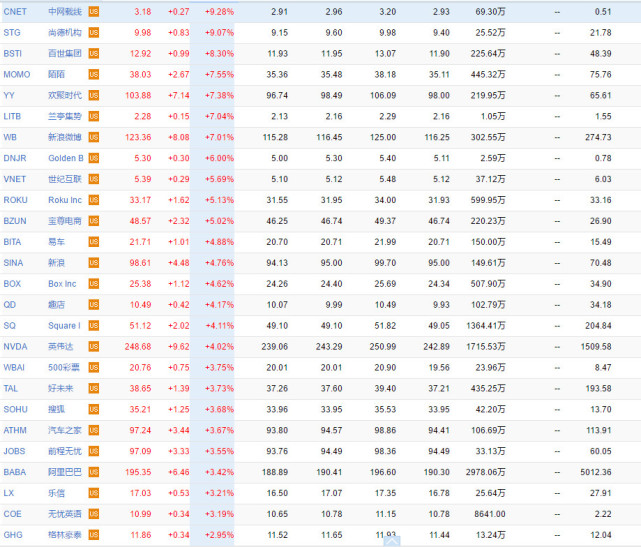
Task: Click the US badge in the WBAI row
Action: click(x=94, y=368)
